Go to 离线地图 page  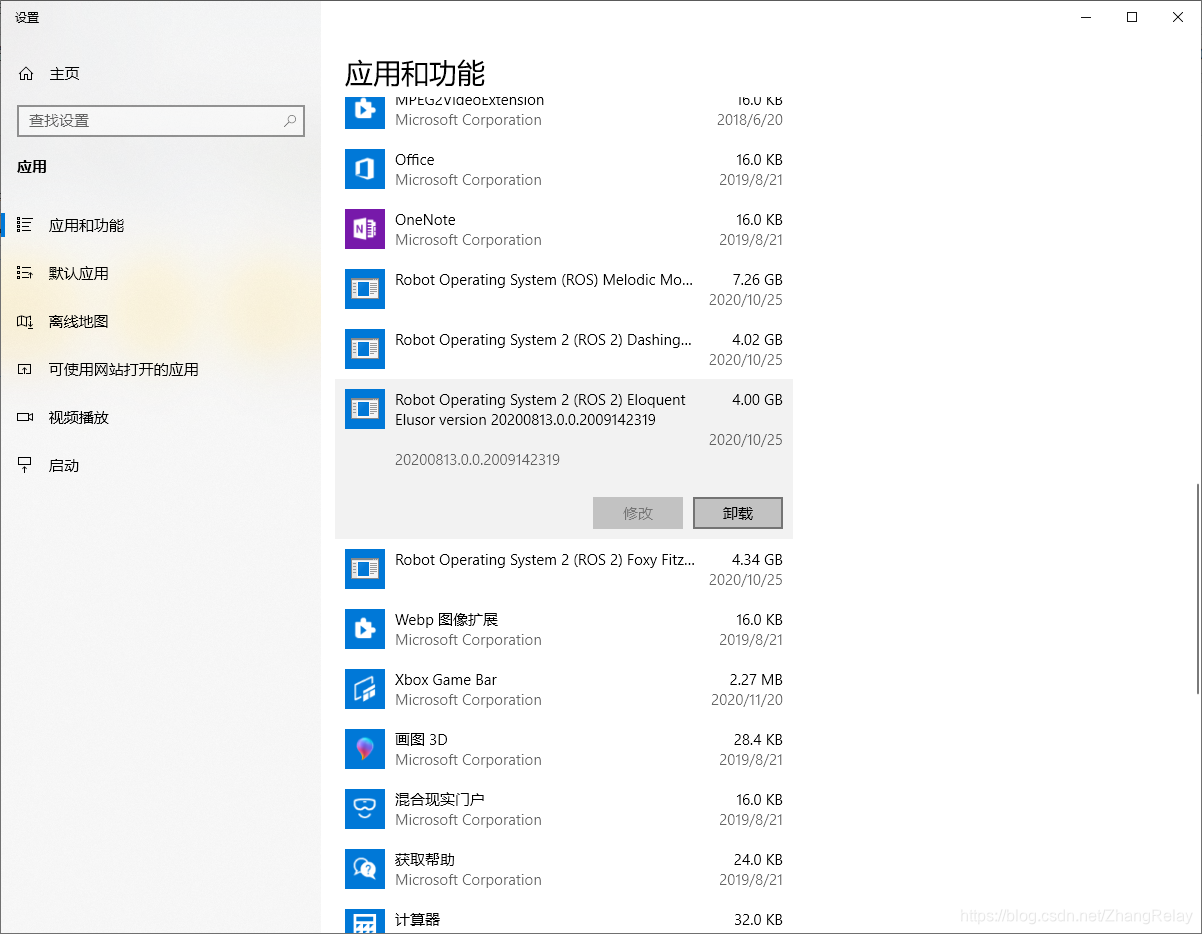point(160,321)
